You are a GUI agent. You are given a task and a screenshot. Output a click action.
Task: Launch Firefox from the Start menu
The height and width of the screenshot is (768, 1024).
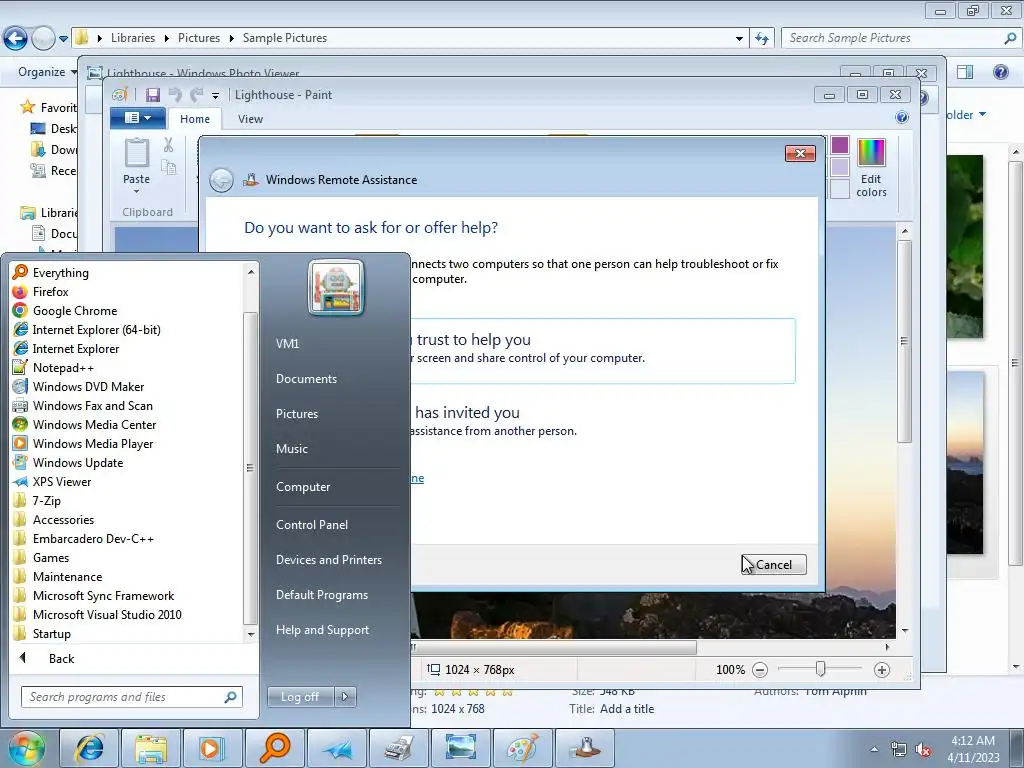point(40,291)
